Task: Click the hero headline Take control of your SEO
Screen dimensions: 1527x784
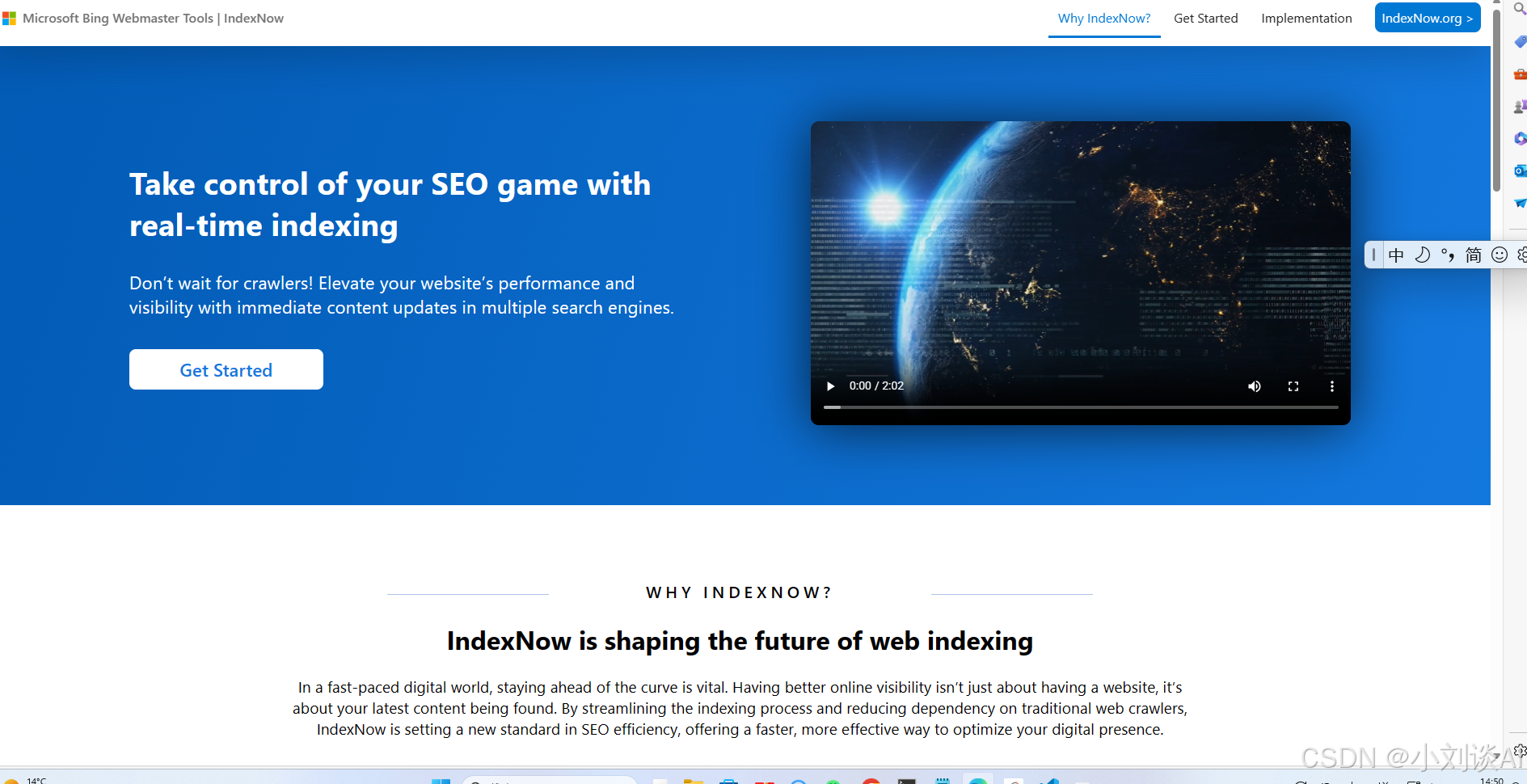Action: (x=390, y=204)
